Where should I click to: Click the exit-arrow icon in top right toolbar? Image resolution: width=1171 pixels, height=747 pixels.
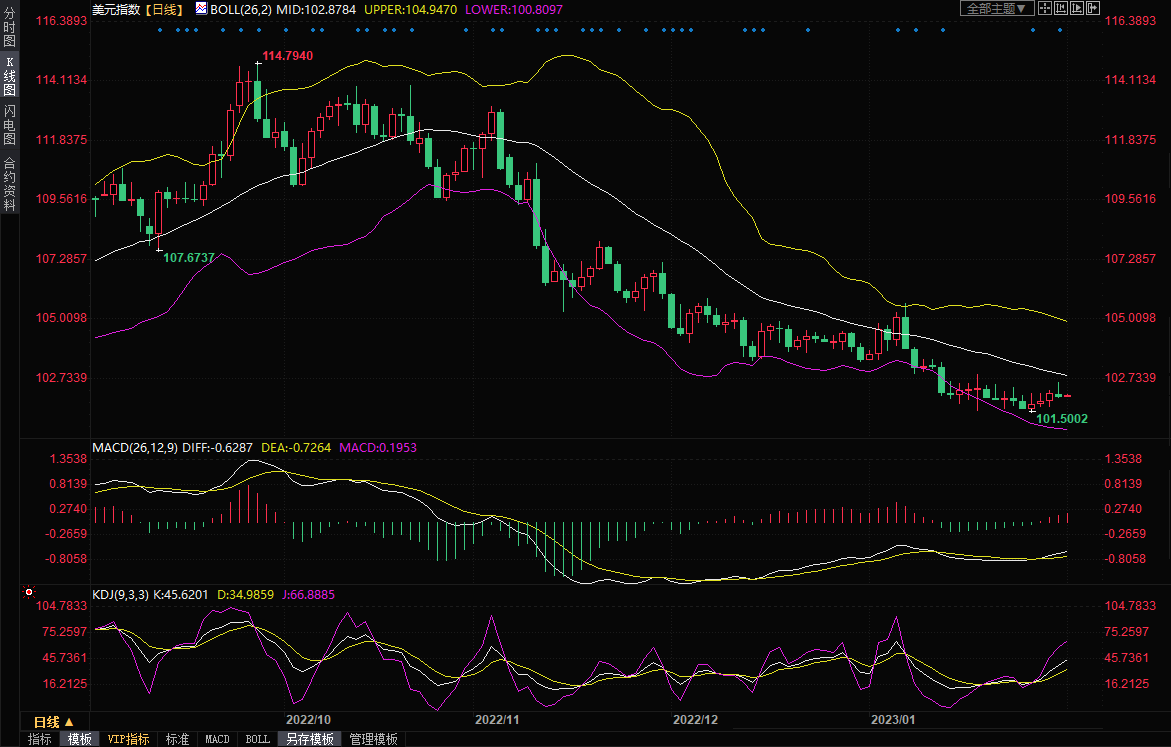coord(1093,8)
